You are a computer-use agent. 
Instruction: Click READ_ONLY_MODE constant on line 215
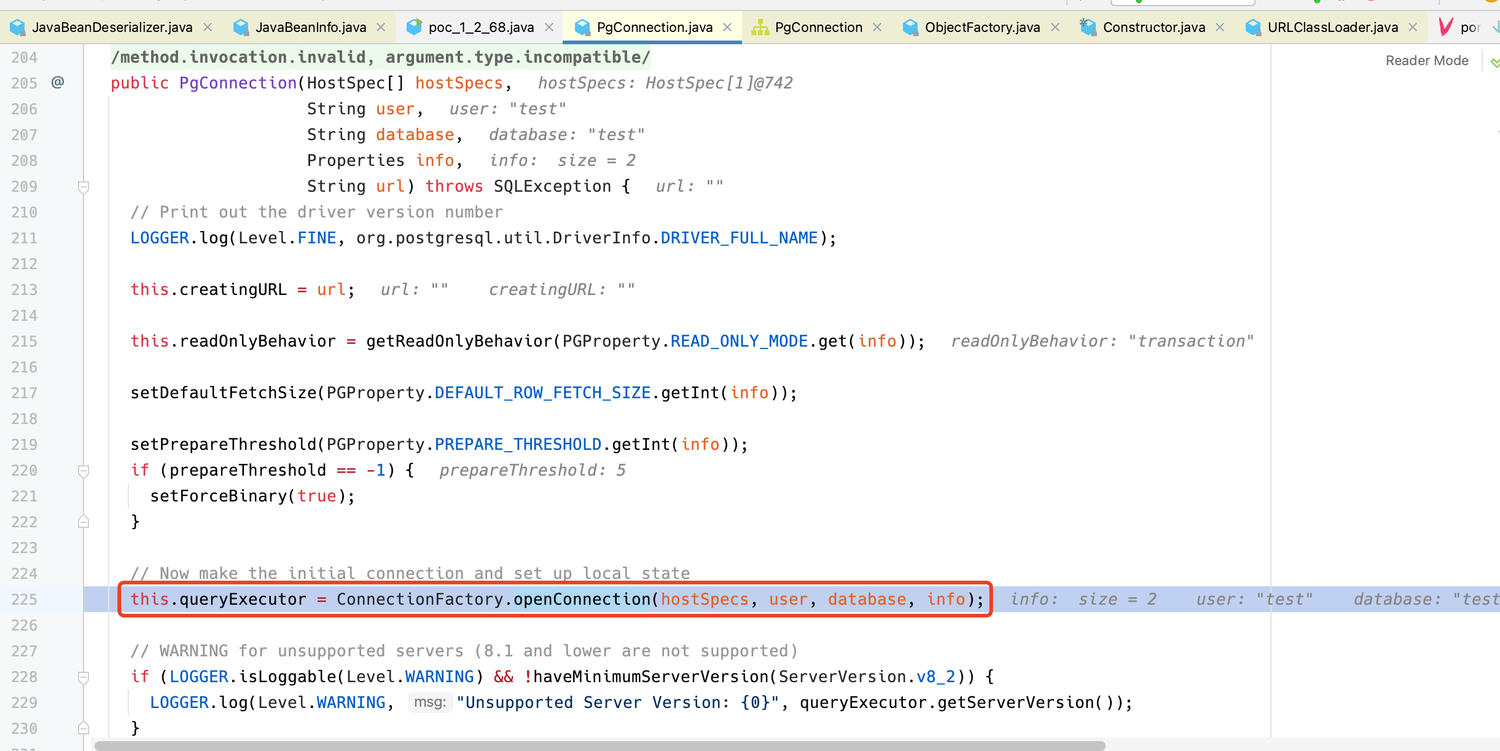point(739,341)
